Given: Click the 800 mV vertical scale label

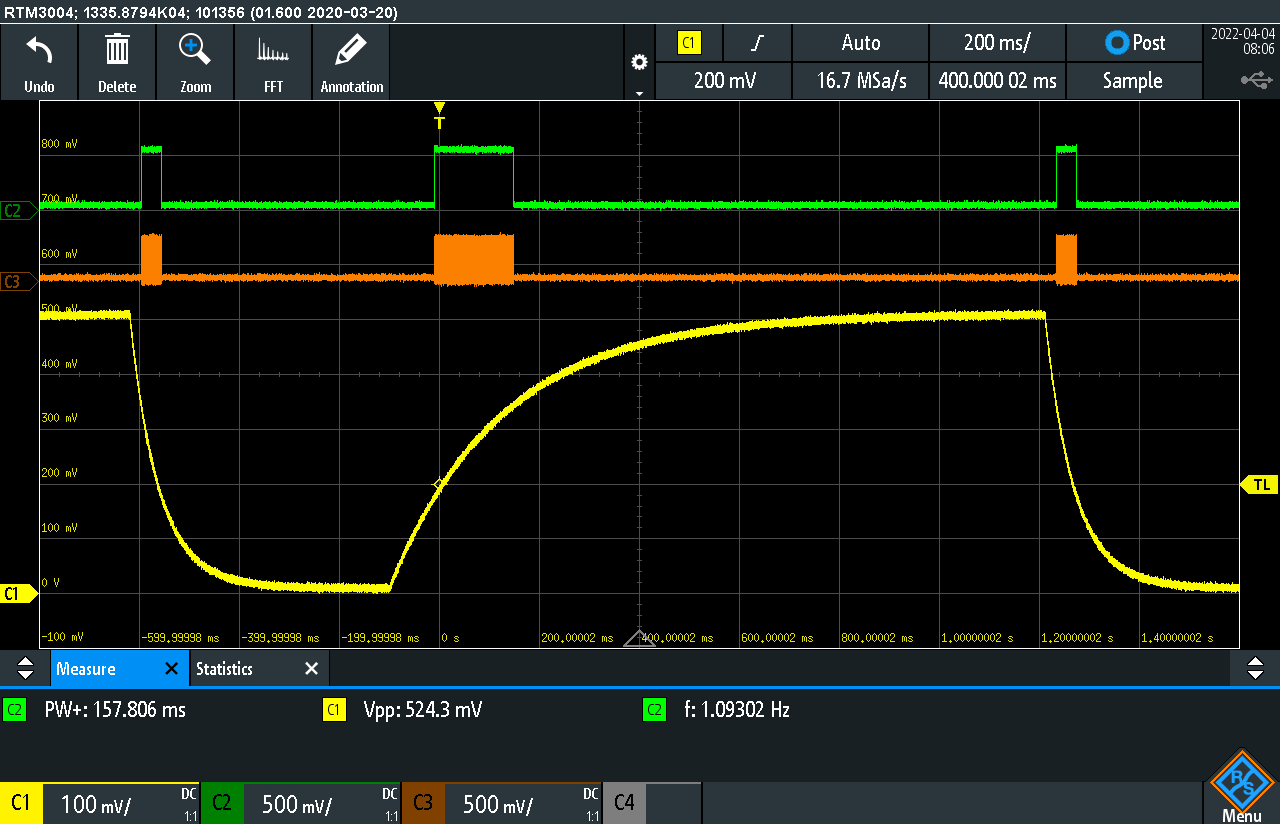Looking at the screenshot, I should pos(59,144).
